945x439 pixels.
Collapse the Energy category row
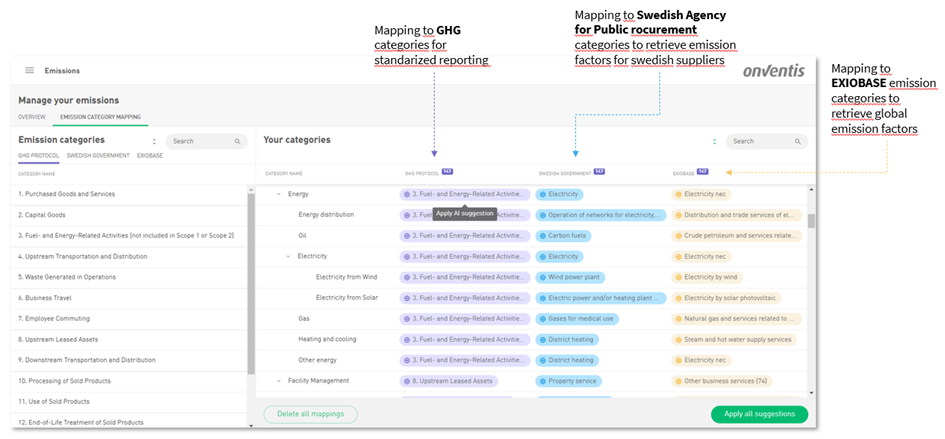(279, 194)
